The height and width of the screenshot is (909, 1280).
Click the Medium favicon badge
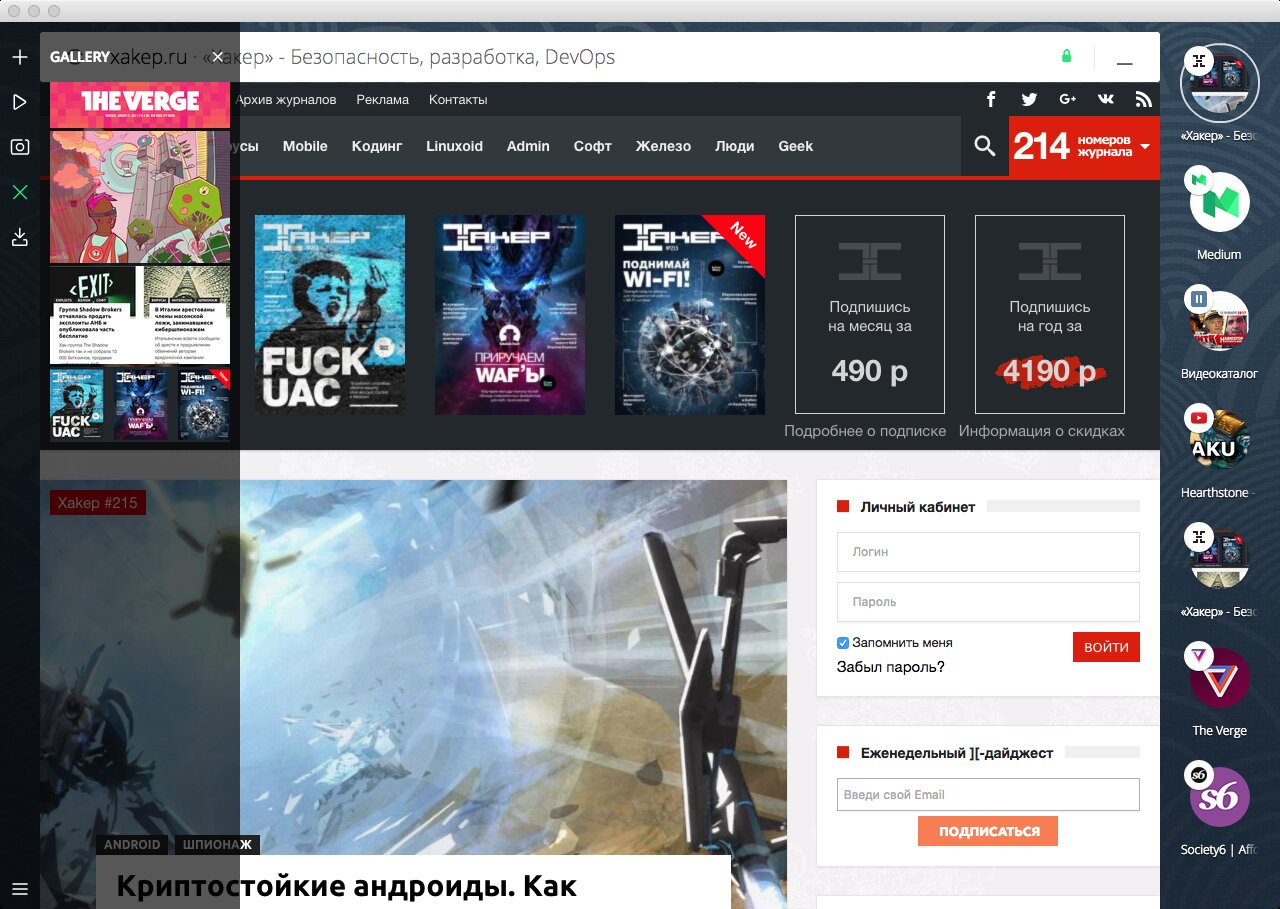(1198, 180)
